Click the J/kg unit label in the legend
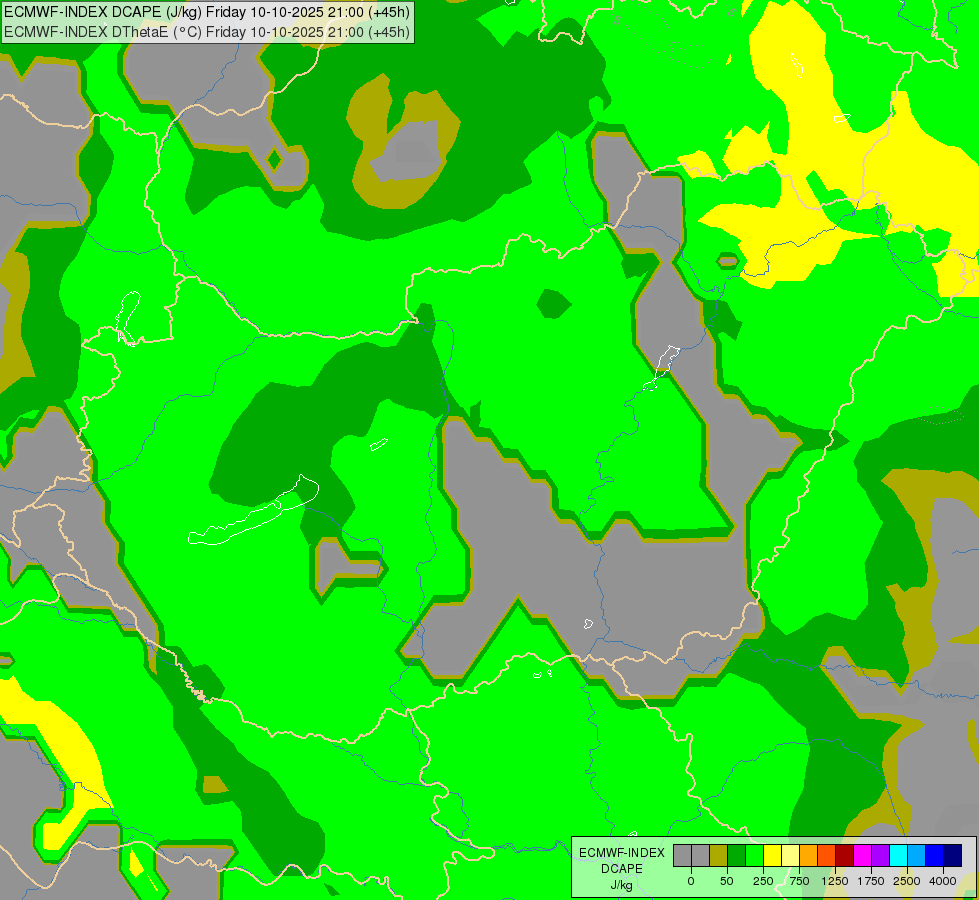The width and height of the screenshot is (979, 900). pyautogui.click(x=622, y=885)
